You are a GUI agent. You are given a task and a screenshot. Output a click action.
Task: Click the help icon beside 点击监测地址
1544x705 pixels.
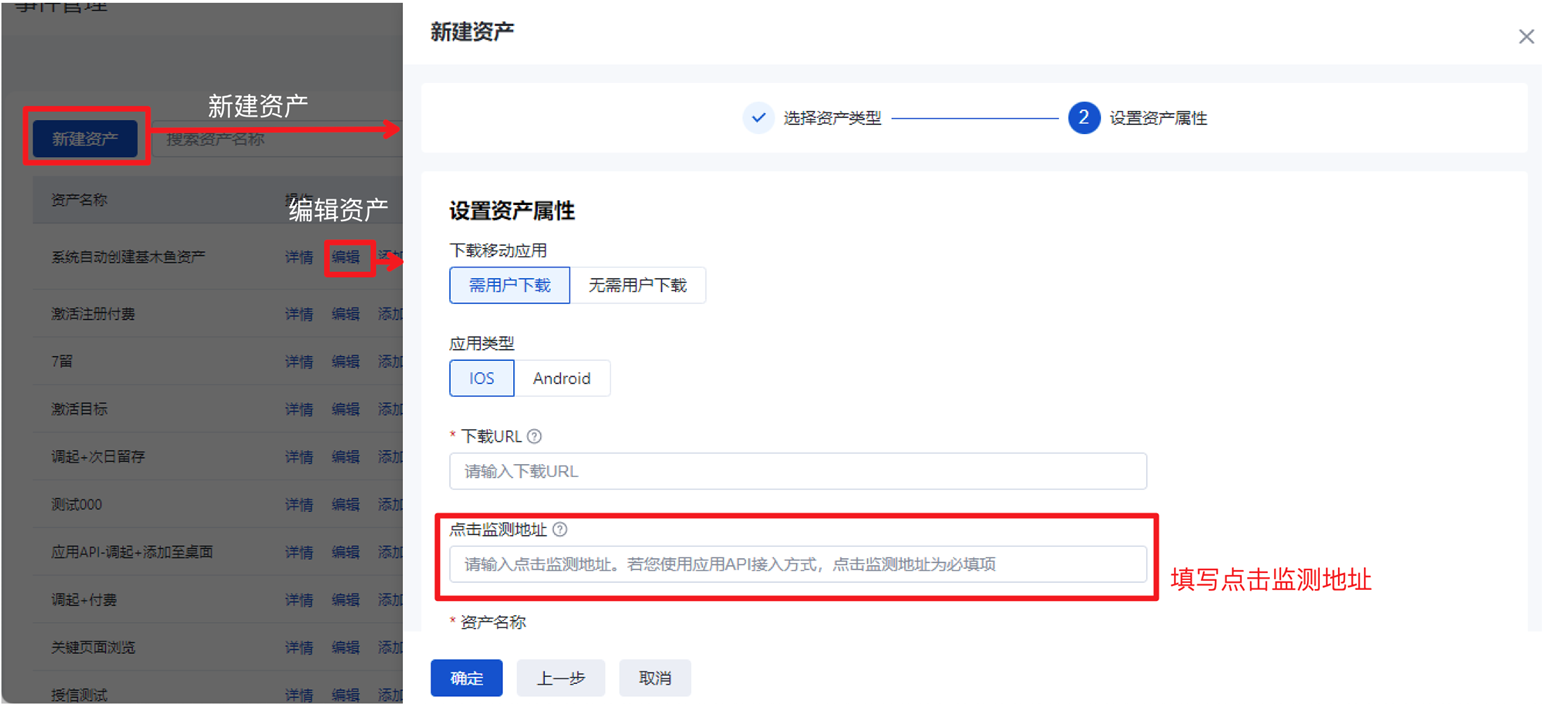560,529
